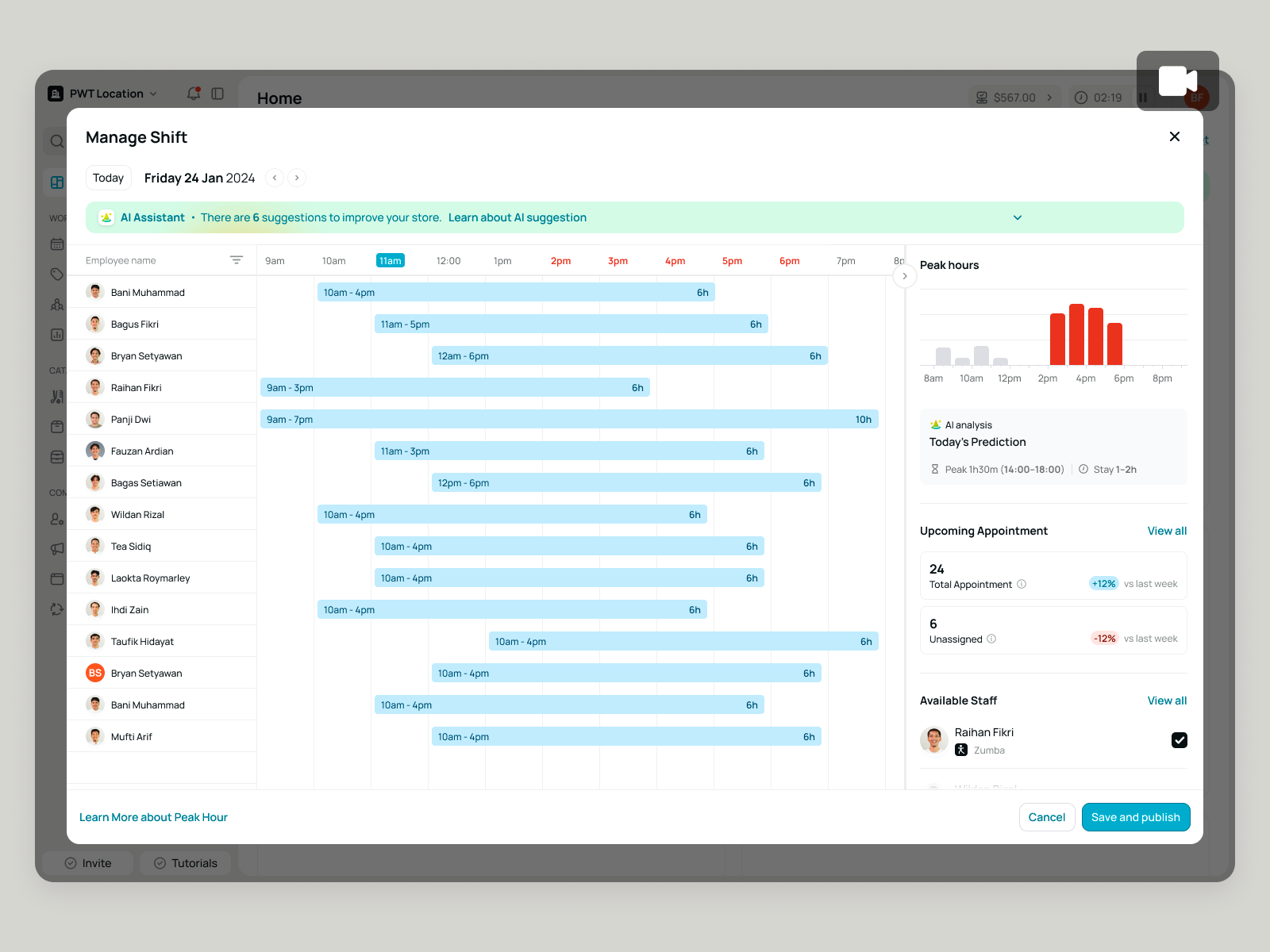Click the tallest red peak hours bar
The height and width of the screenshot is (952, 1270).
click(x=1076, y=334)
